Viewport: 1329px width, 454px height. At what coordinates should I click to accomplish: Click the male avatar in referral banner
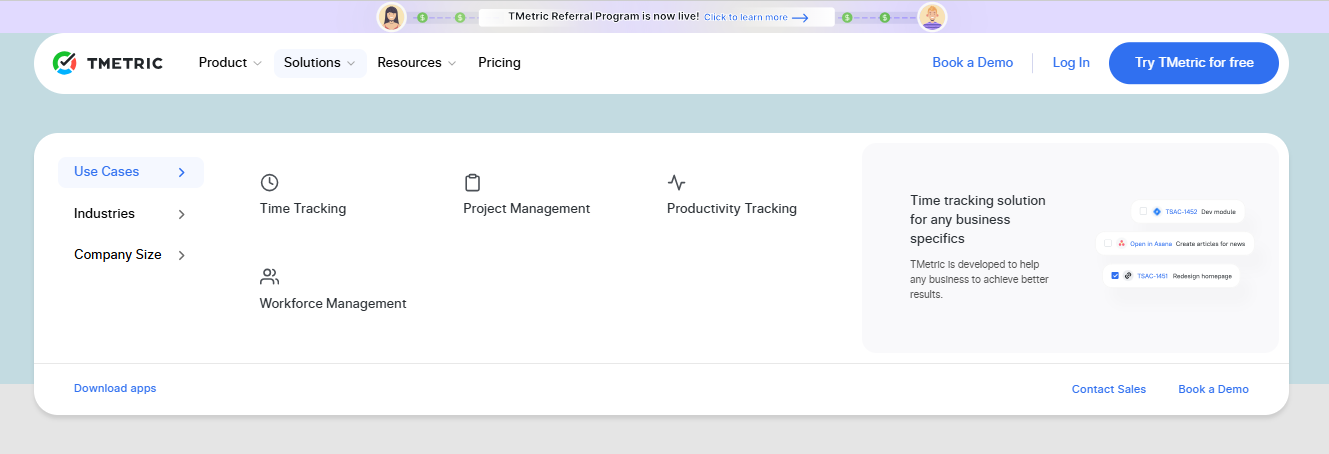tap(933, 17)
